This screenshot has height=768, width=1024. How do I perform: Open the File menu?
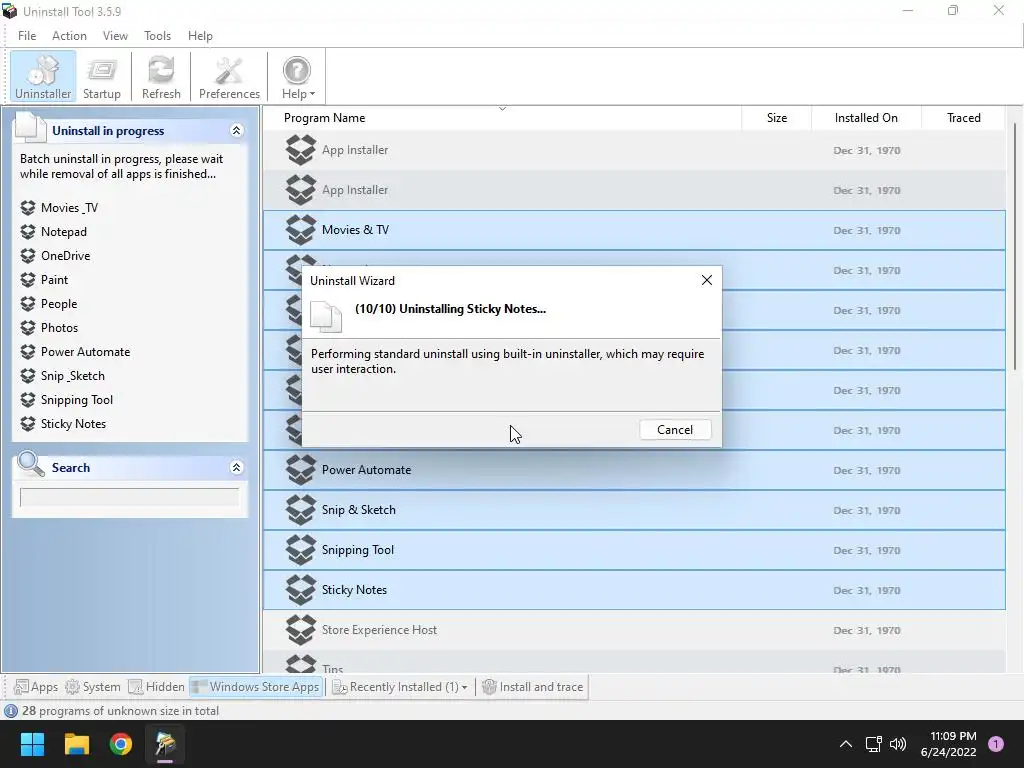tap(27, 36)
